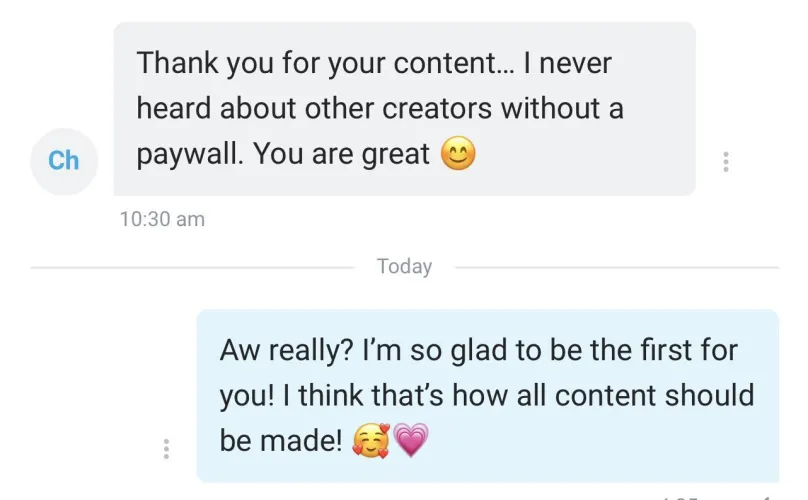This screenshot has height=500, width=808.
Task: Click the "10:30 am" message timestamp
Action: tap(161, 219)
